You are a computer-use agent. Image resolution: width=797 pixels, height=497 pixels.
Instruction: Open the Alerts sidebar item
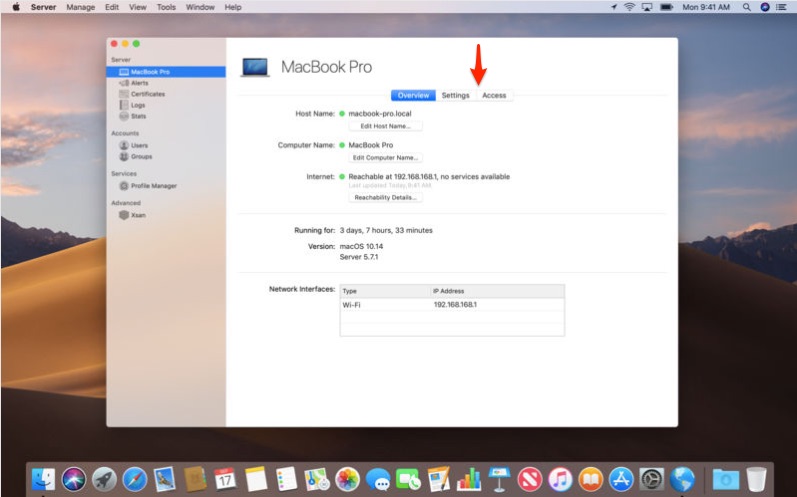tap(134, 83)
